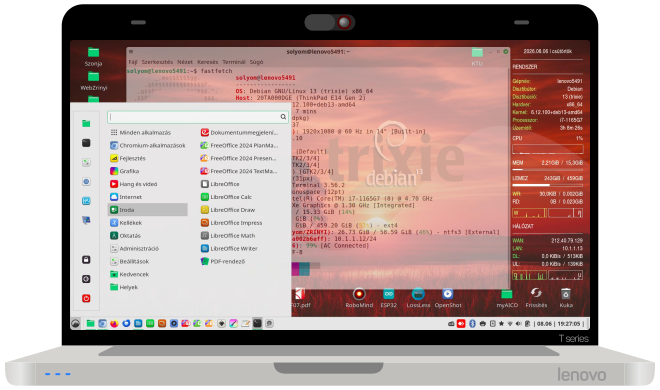Open the Beállítások category
This screenshot has height=390, width=660.
click(130, 261)
